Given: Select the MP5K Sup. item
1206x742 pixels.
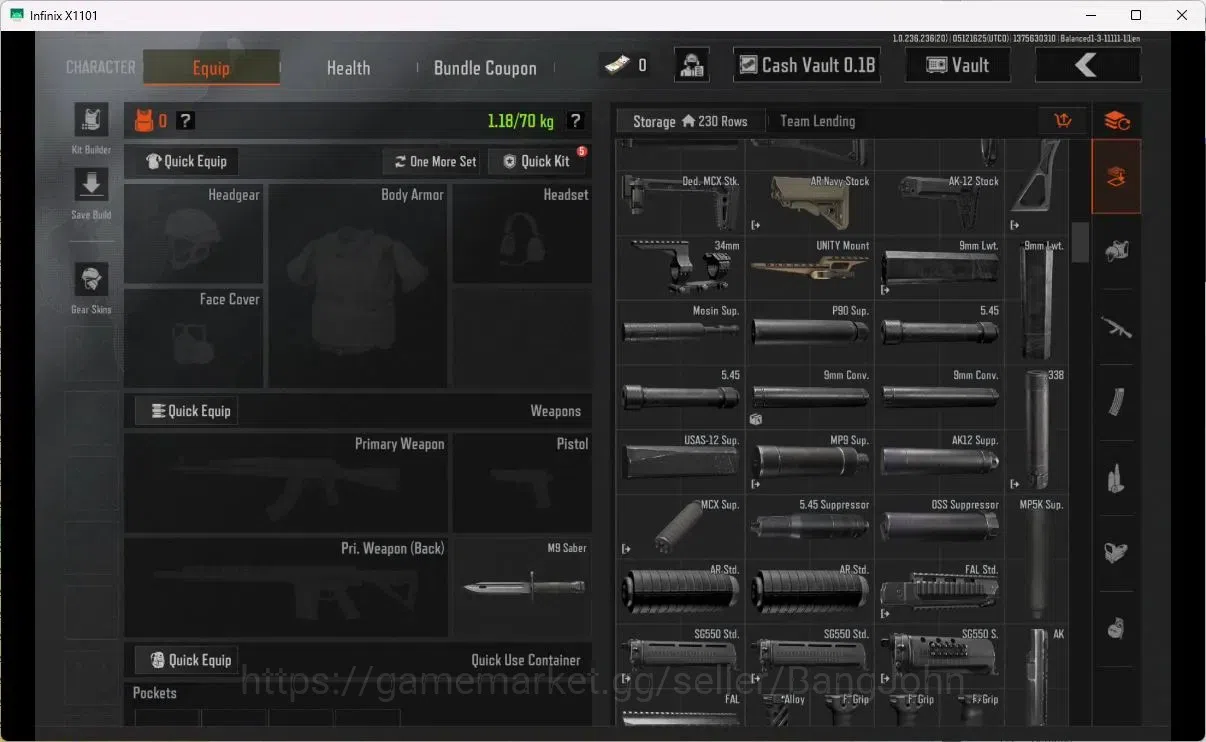Looking at the screenshot, I should [x=1036, y=559].
